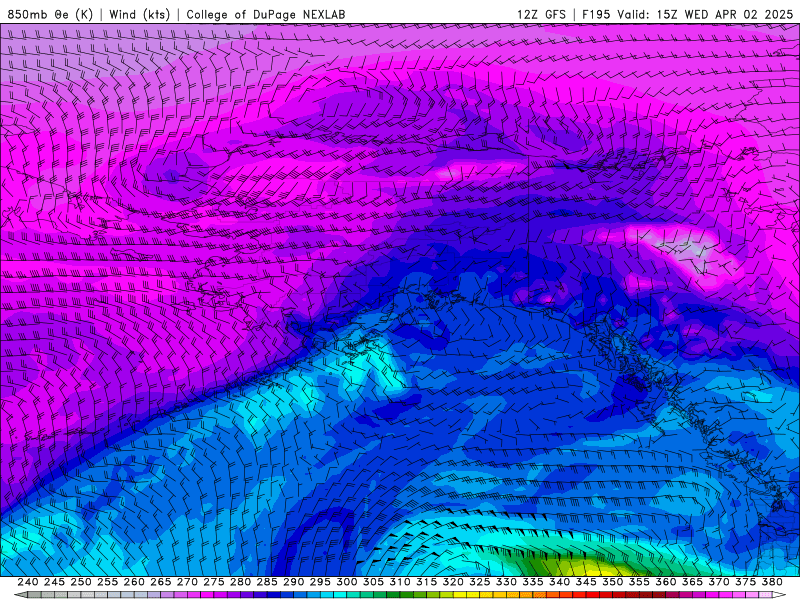Select the 240 value on the color scale

click(28, 582)
